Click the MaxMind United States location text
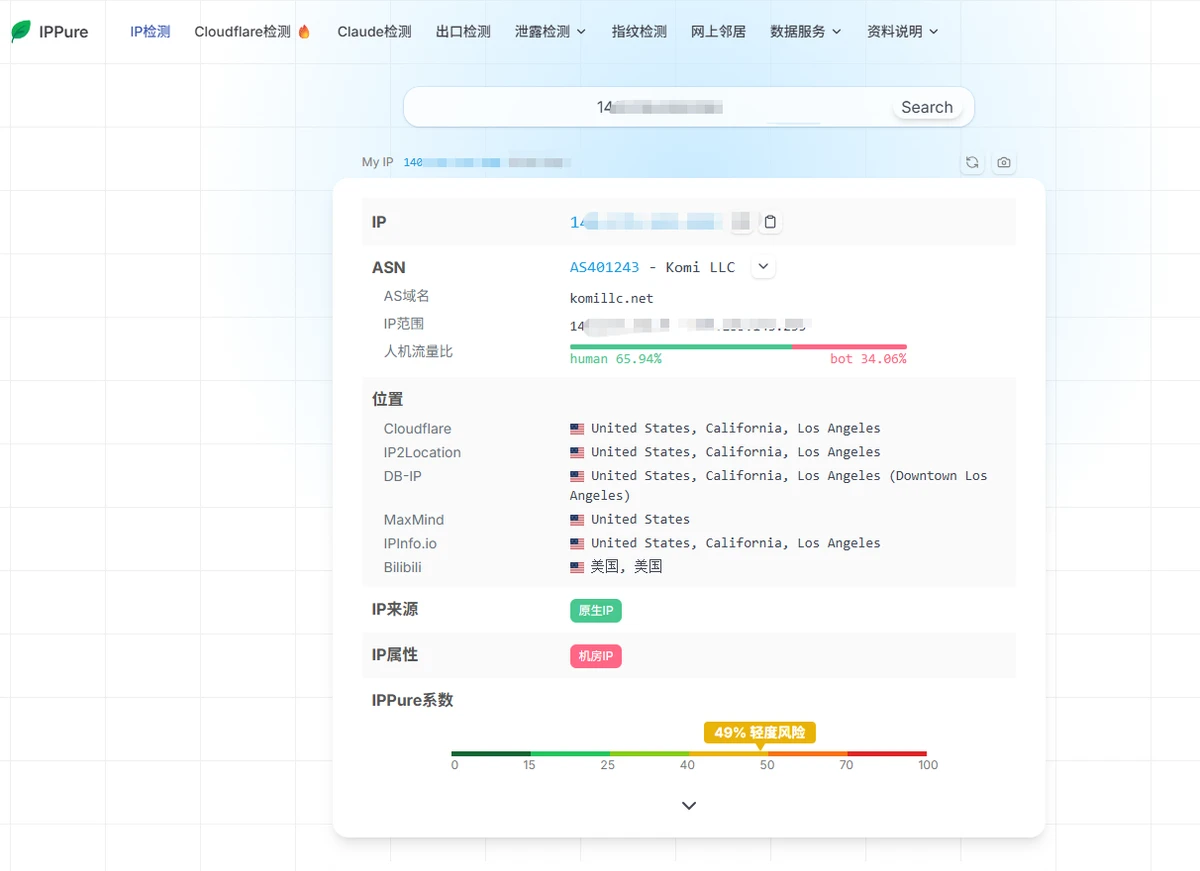This screenshot has height=871, width=1200. [640, 520]
